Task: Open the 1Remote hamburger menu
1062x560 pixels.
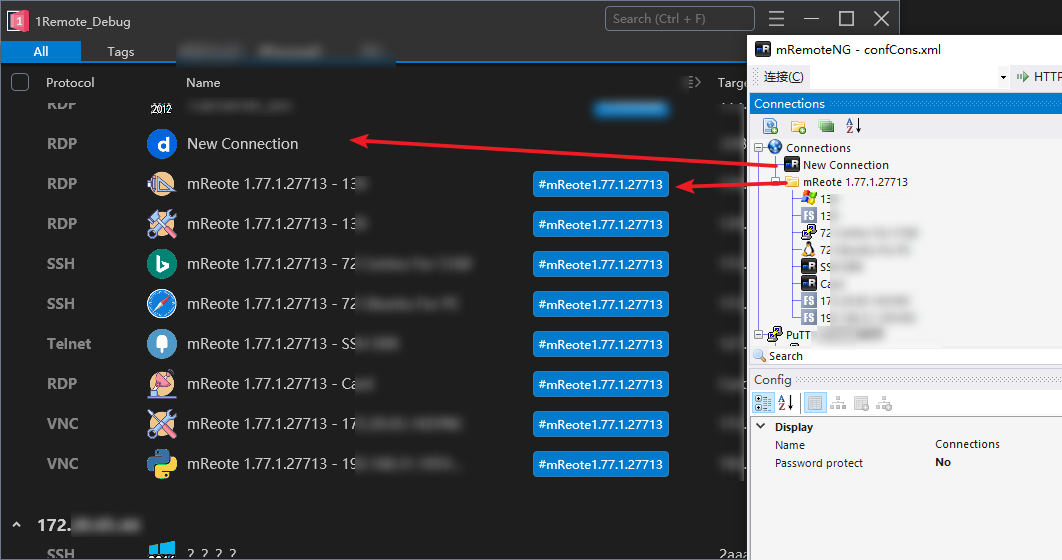Action: coord(776,19)
